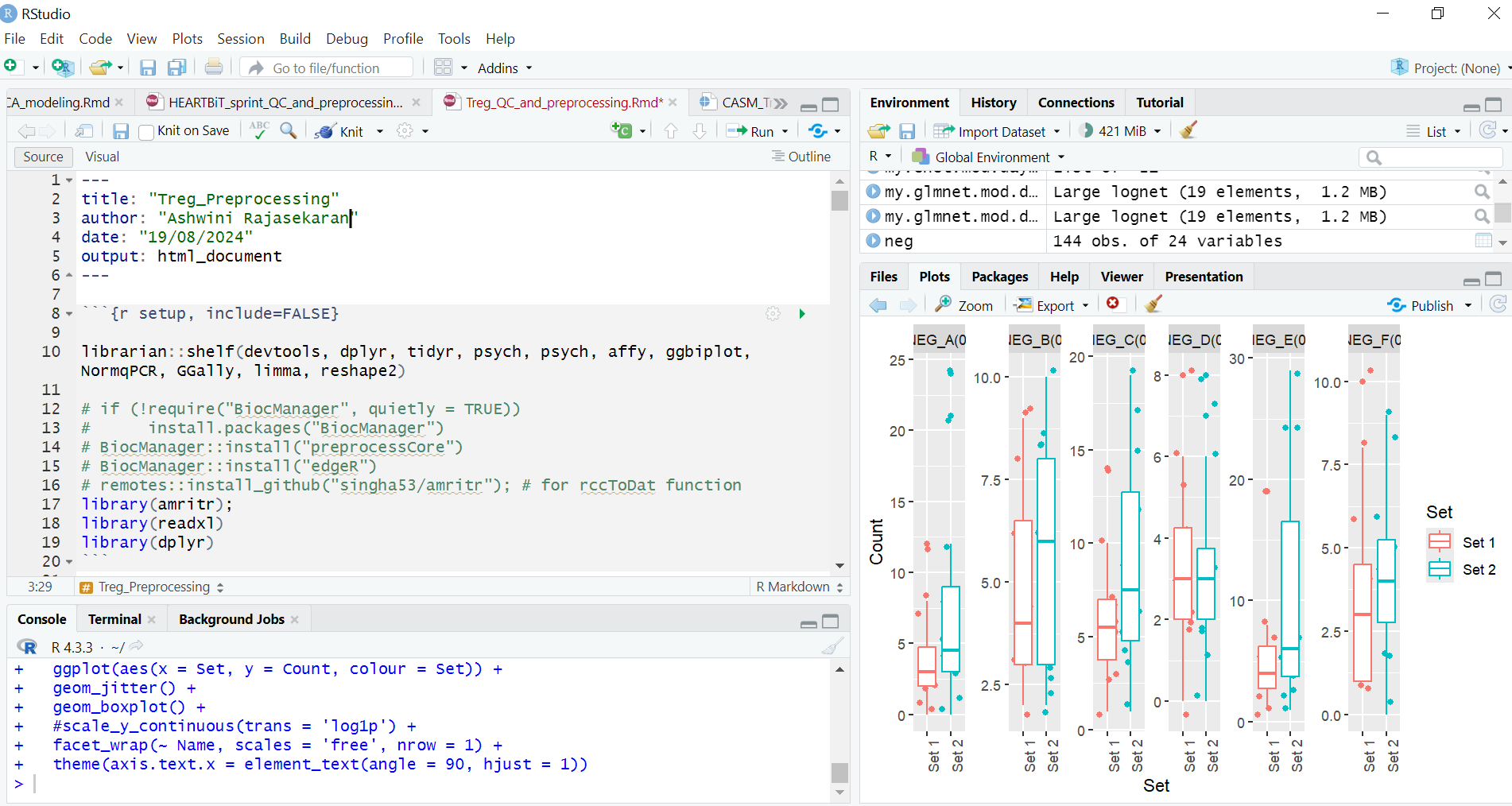View neg data frame table icon
1512x806 pixels.
tap(1483, 241)
